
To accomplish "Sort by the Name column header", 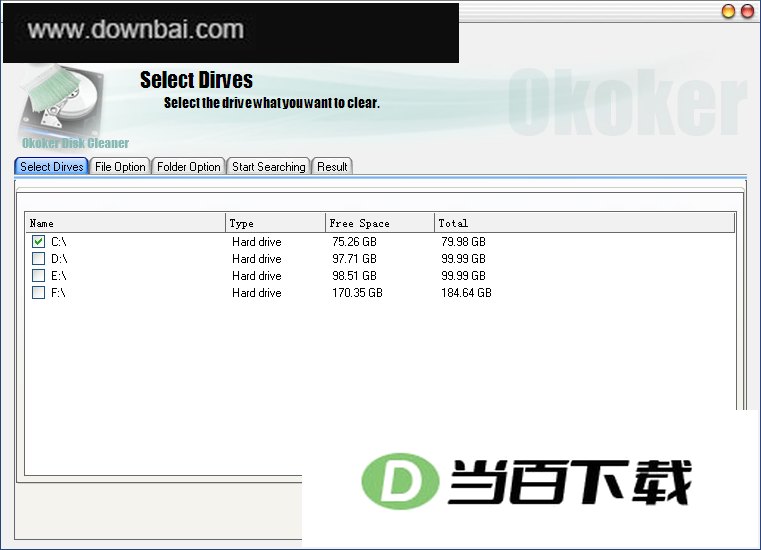I will (x=126, y=223).
